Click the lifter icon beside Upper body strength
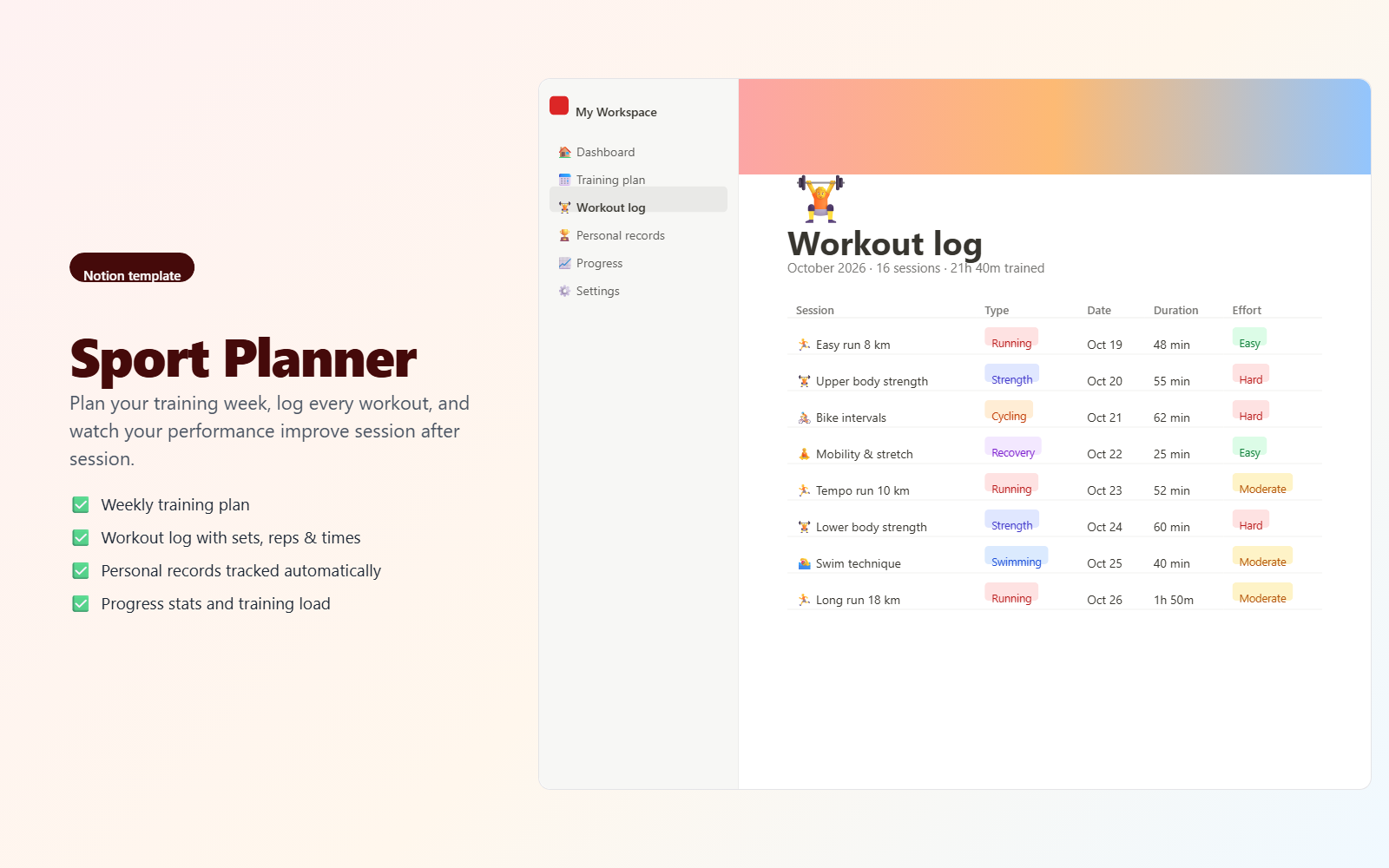The width and height of the screenshot is (1389, 868). (x=804, y=381)
